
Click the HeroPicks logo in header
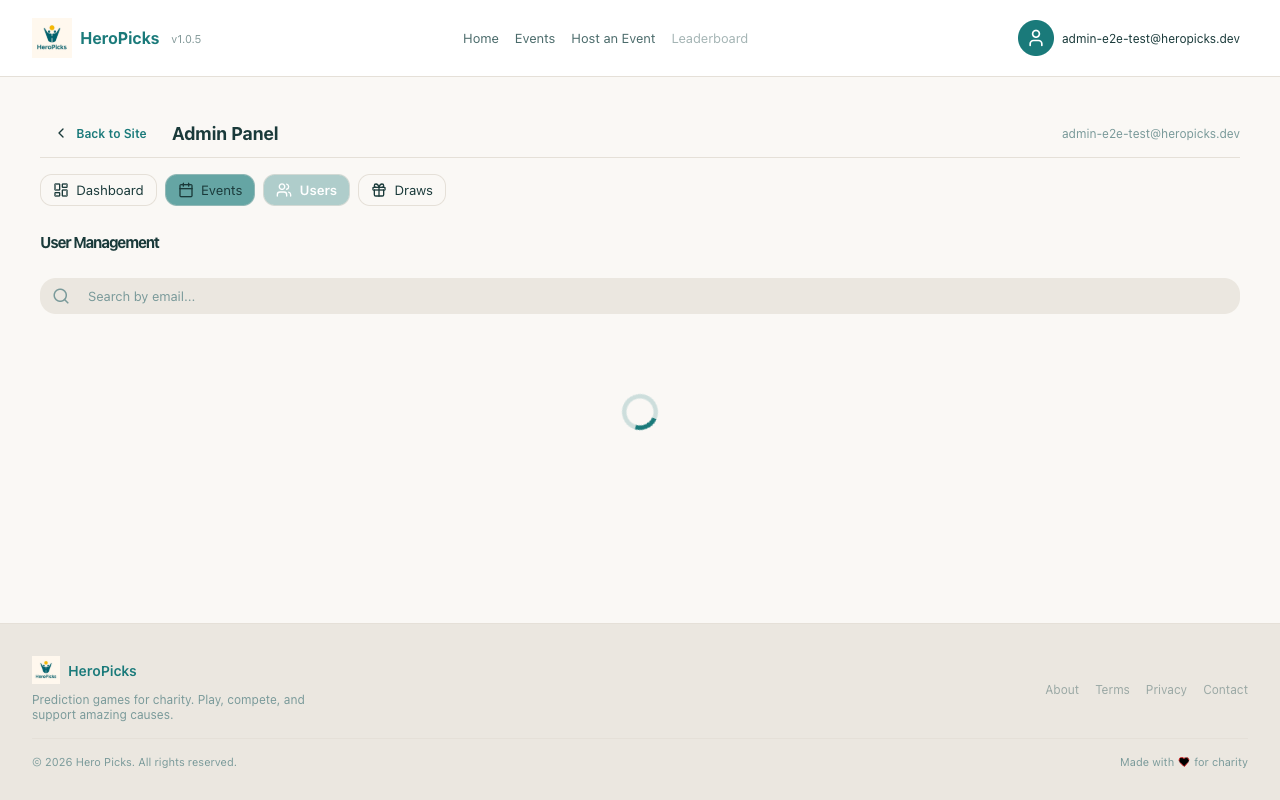tap(52, 38)
